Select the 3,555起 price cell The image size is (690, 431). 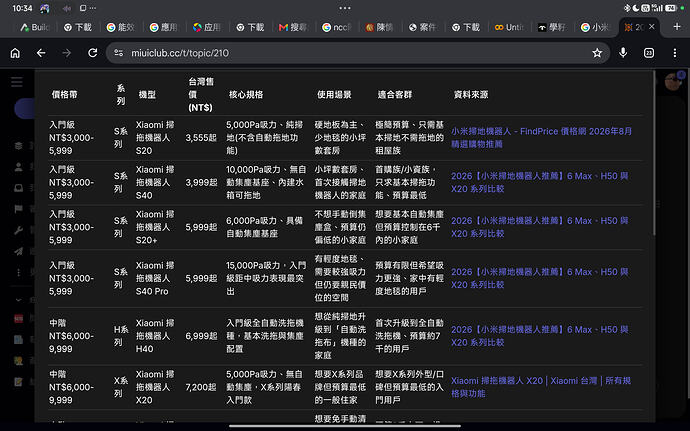point(201,138)
